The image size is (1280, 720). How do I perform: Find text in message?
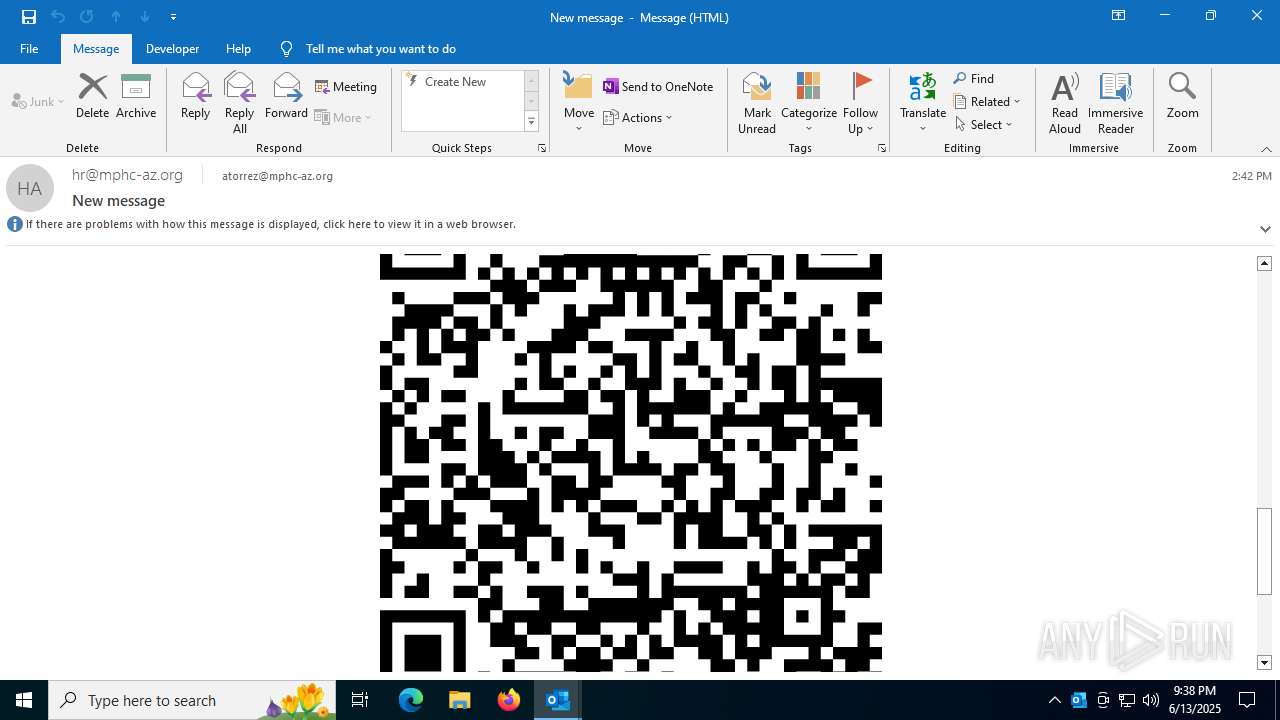point(974,79)
